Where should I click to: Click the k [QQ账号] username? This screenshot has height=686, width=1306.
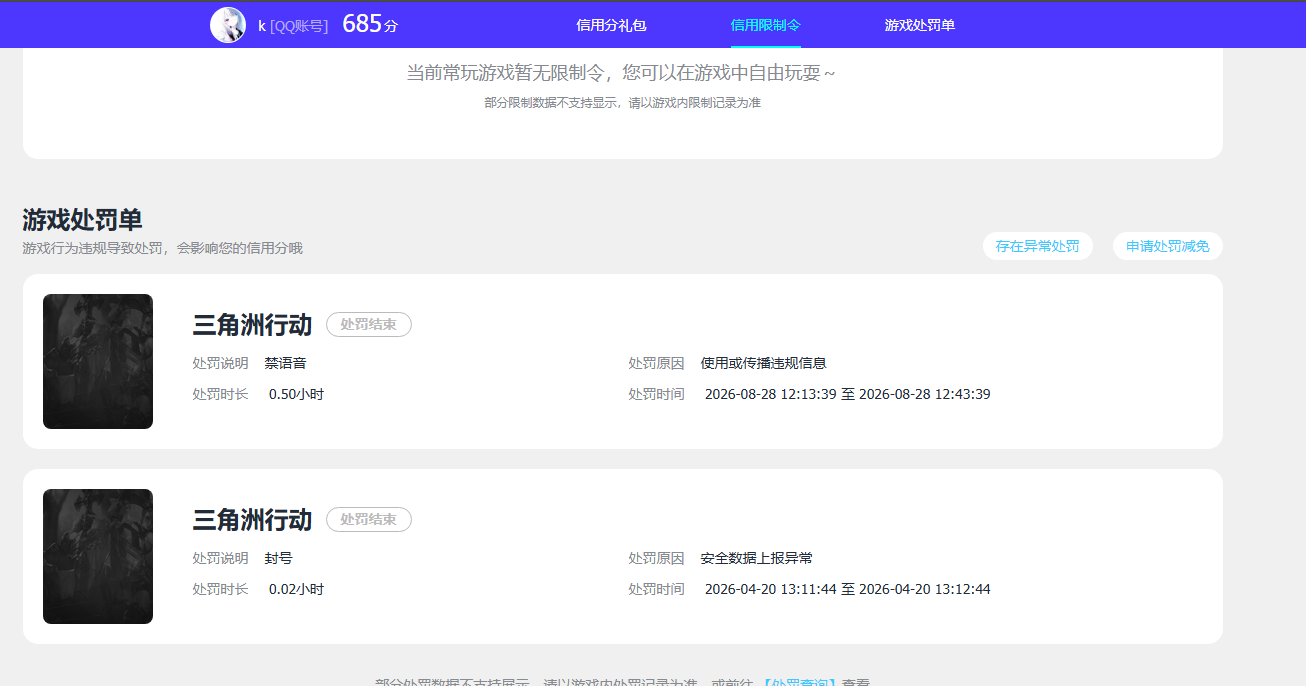[x=293, y=25]
